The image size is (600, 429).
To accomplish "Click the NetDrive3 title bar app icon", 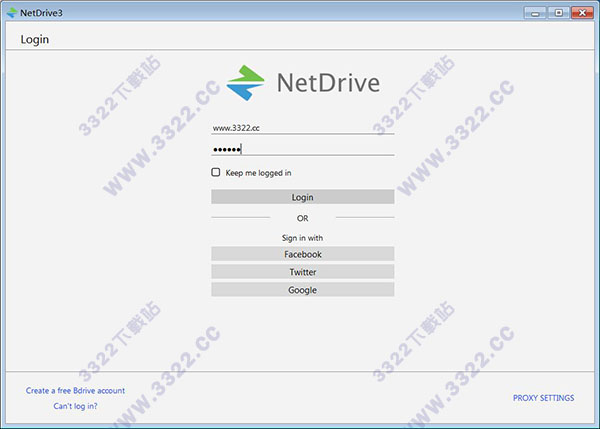I will click(12, 13).
